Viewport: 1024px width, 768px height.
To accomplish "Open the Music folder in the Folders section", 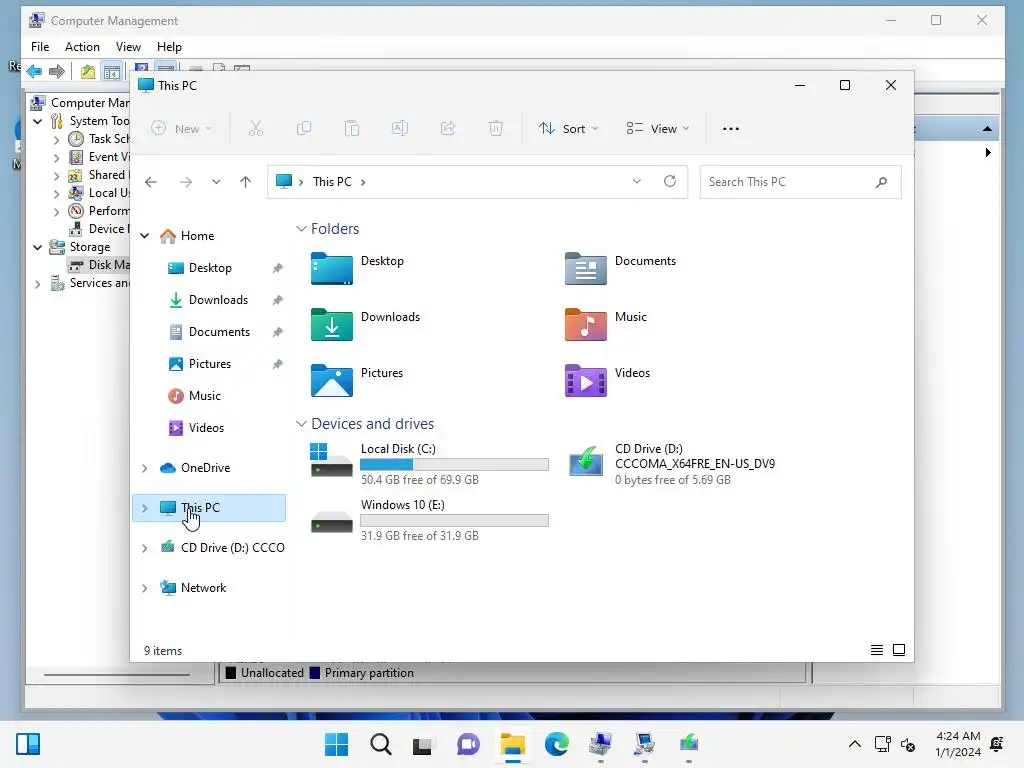I will (606, 325).
